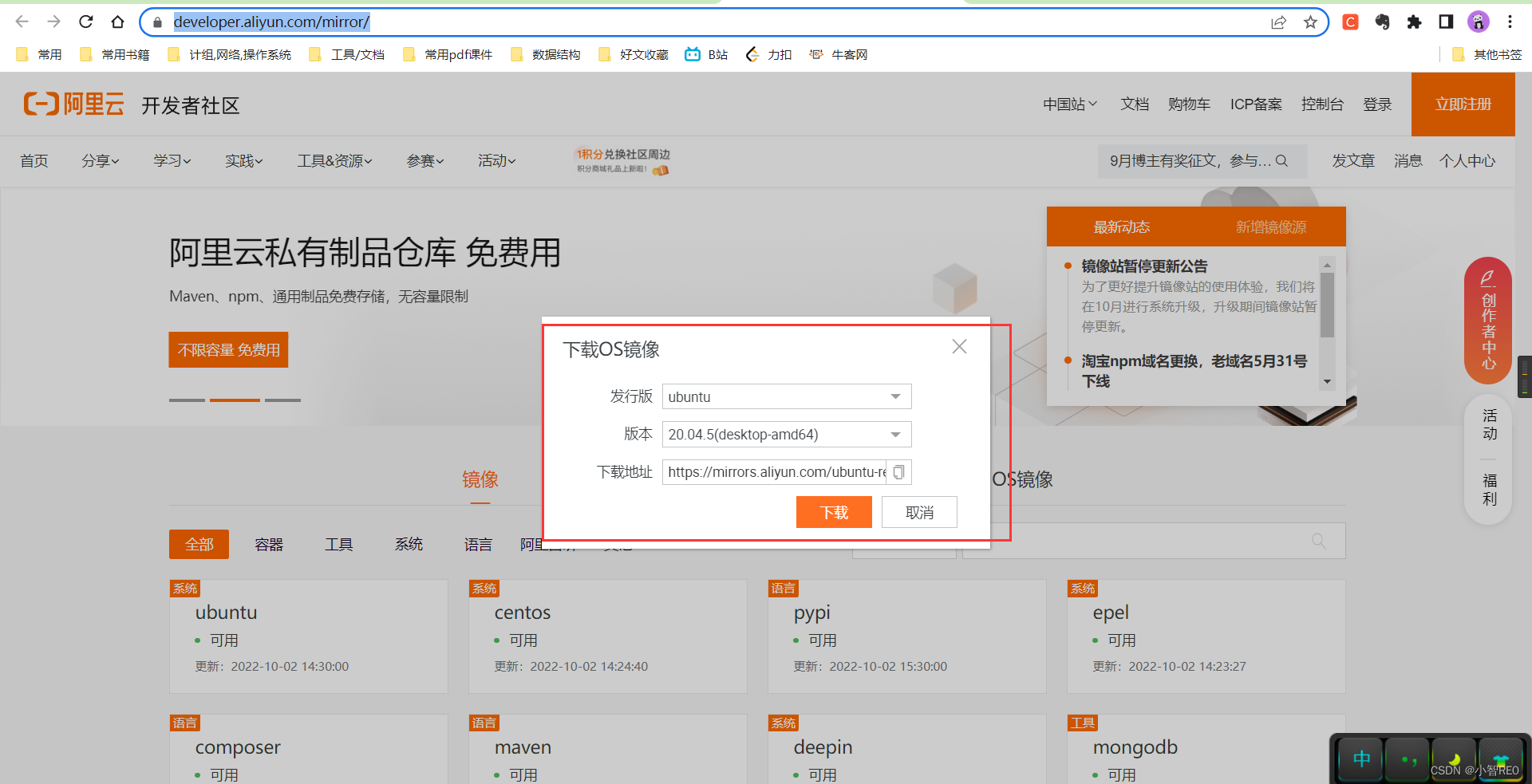Open the Evernote elephant extension icon
This screenshot has height=784, width=1532.
click(x=1382, y=22)
